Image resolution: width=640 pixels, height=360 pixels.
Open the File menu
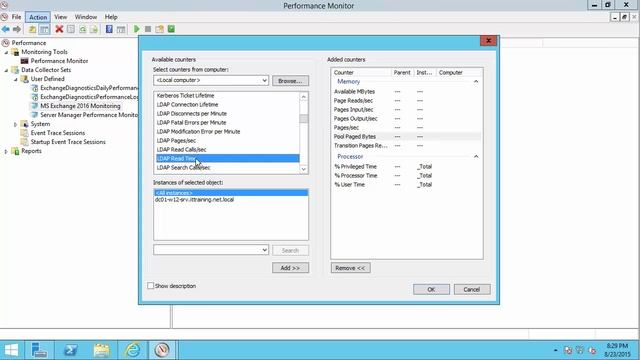(x=16, y=17)
